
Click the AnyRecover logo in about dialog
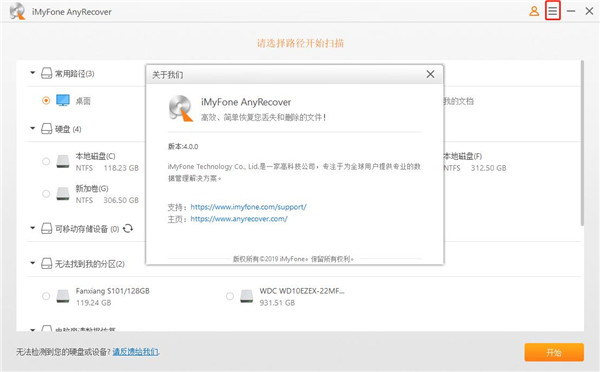pyautogui.click(x=181, y=108)
